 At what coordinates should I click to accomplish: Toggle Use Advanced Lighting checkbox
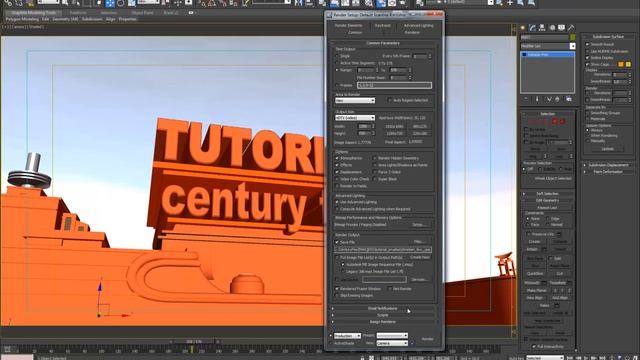tap(337, 202)
